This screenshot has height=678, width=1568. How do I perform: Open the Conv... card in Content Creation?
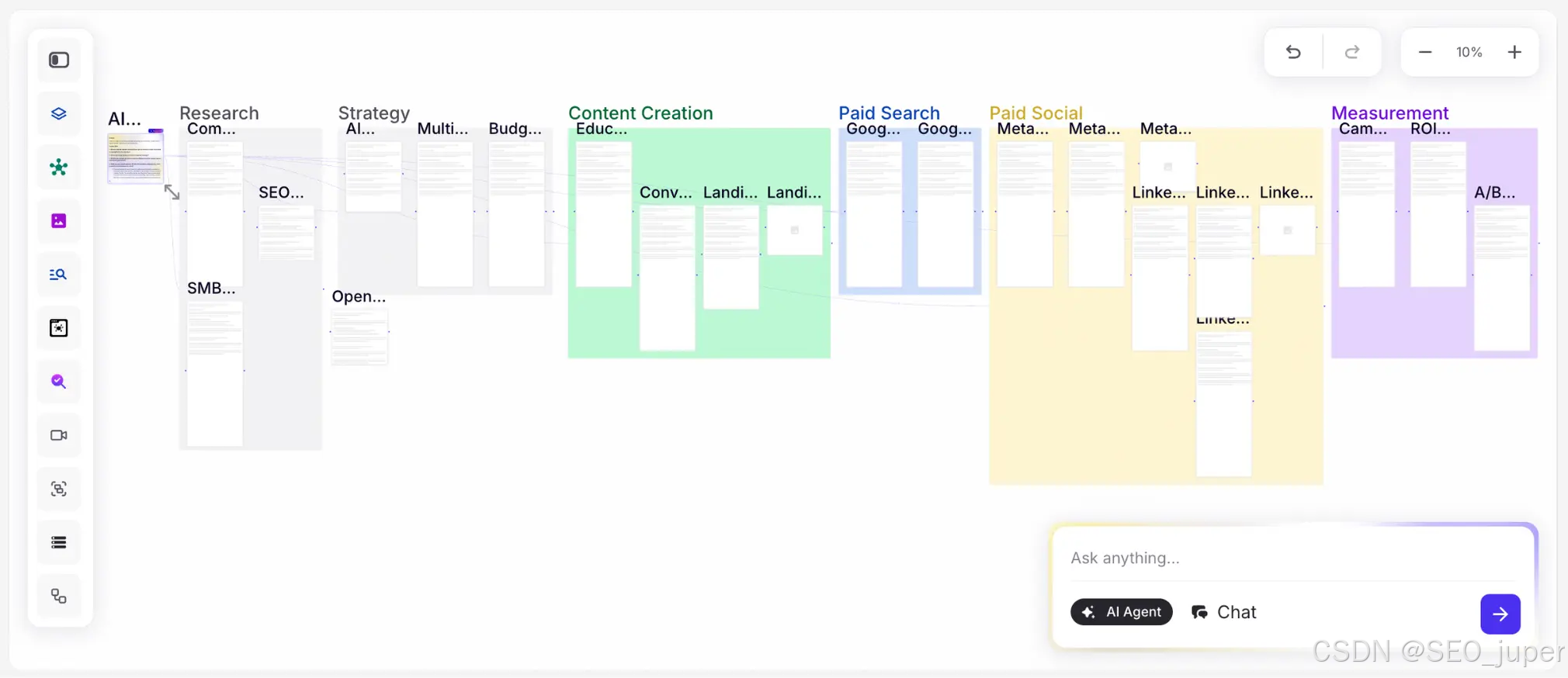coord(667,277)
